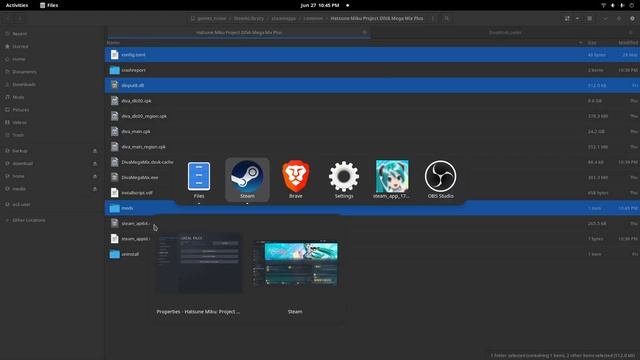Viewport: 640px width, 360px height.
Task: Select the Steam Properties window thumbnail
Action: 199,263
